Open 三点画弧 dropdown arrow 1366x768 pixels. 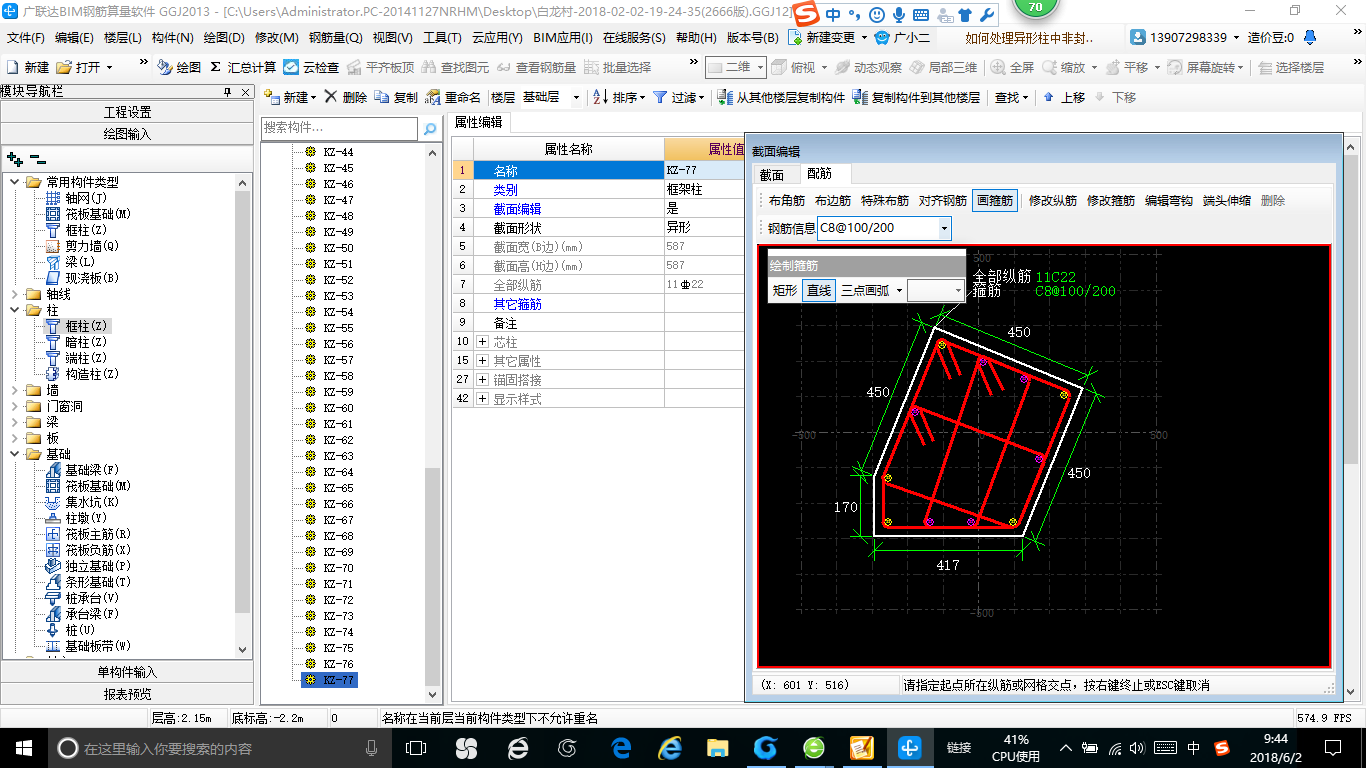(x=899, y=290)
